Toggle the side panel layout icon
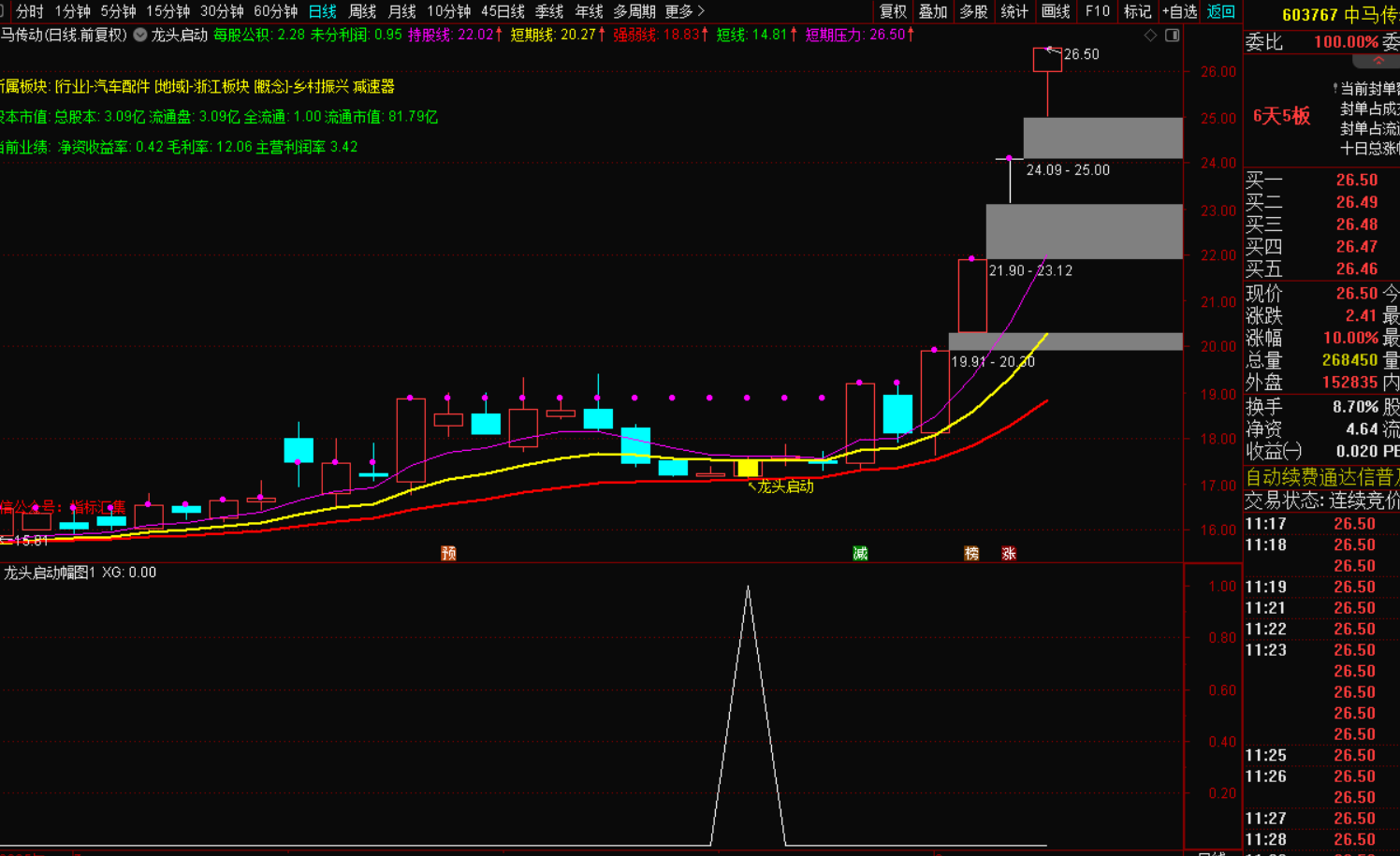 tap(1172, 36)
